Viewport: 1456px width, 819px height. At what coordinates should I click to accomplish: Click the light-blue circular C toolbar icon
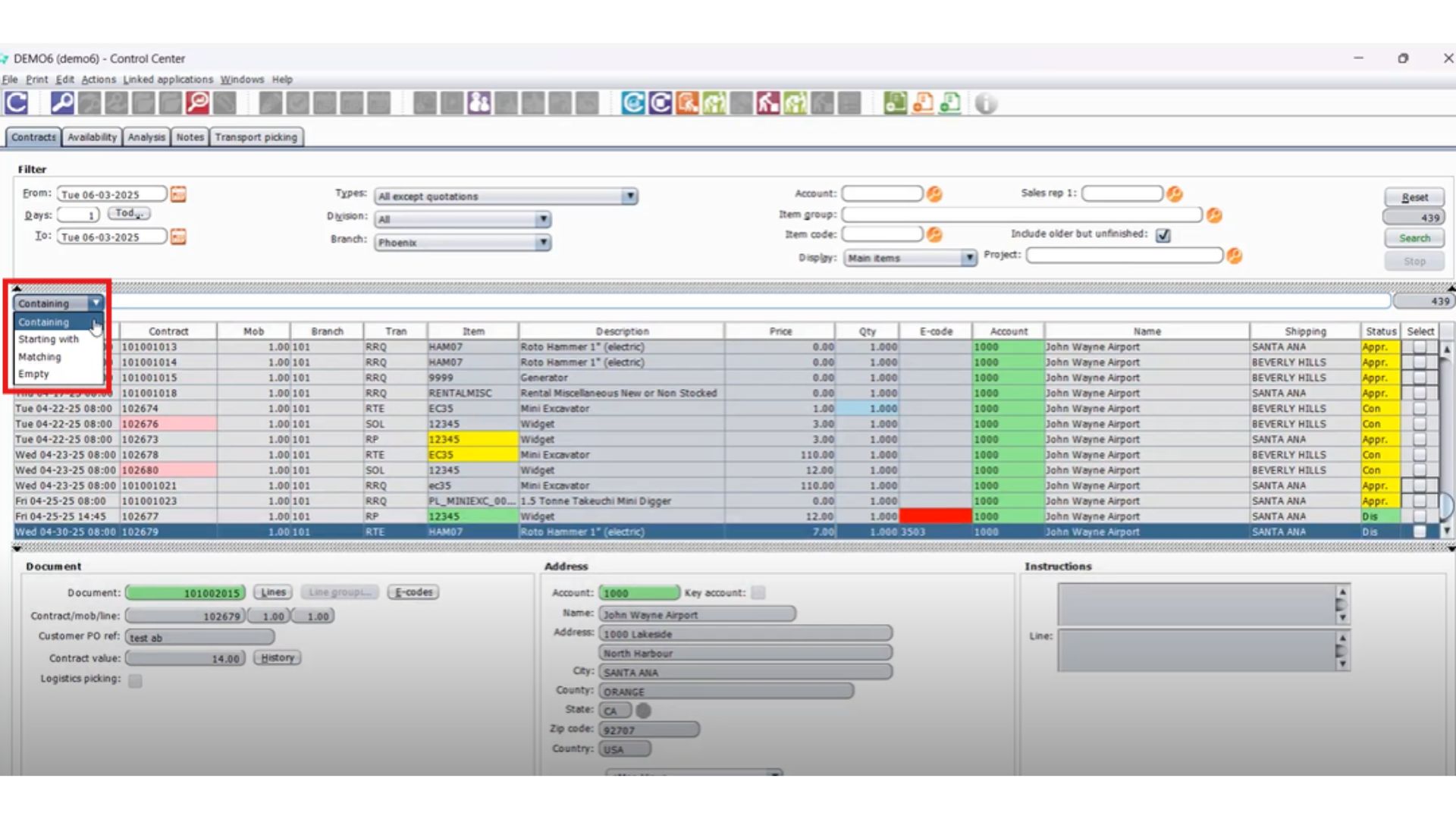click(x=632, y=102)
